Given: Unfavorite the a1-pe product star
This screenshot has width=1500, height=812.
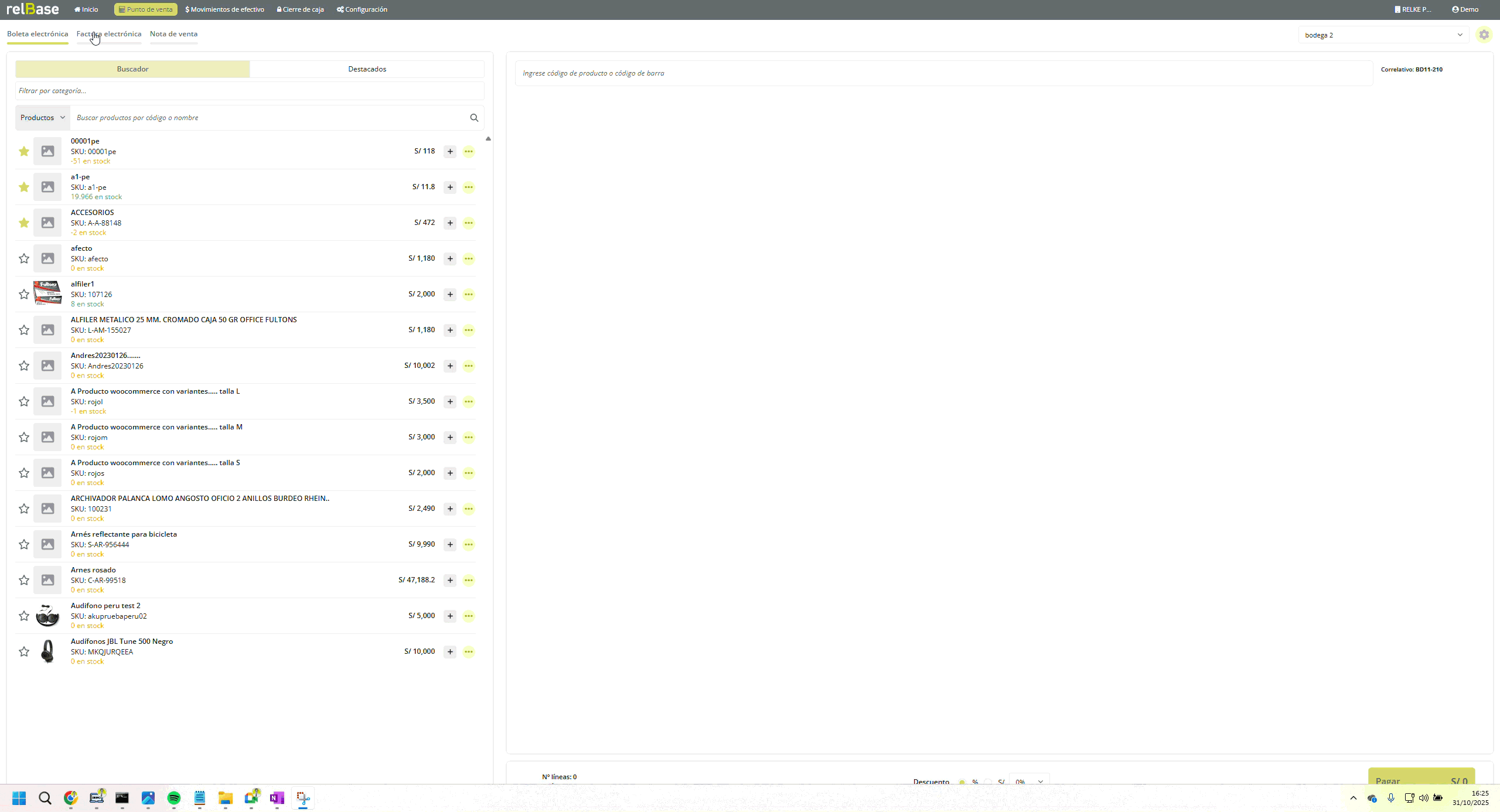Looking at the screenshot, I should click(x=24, y=187).
